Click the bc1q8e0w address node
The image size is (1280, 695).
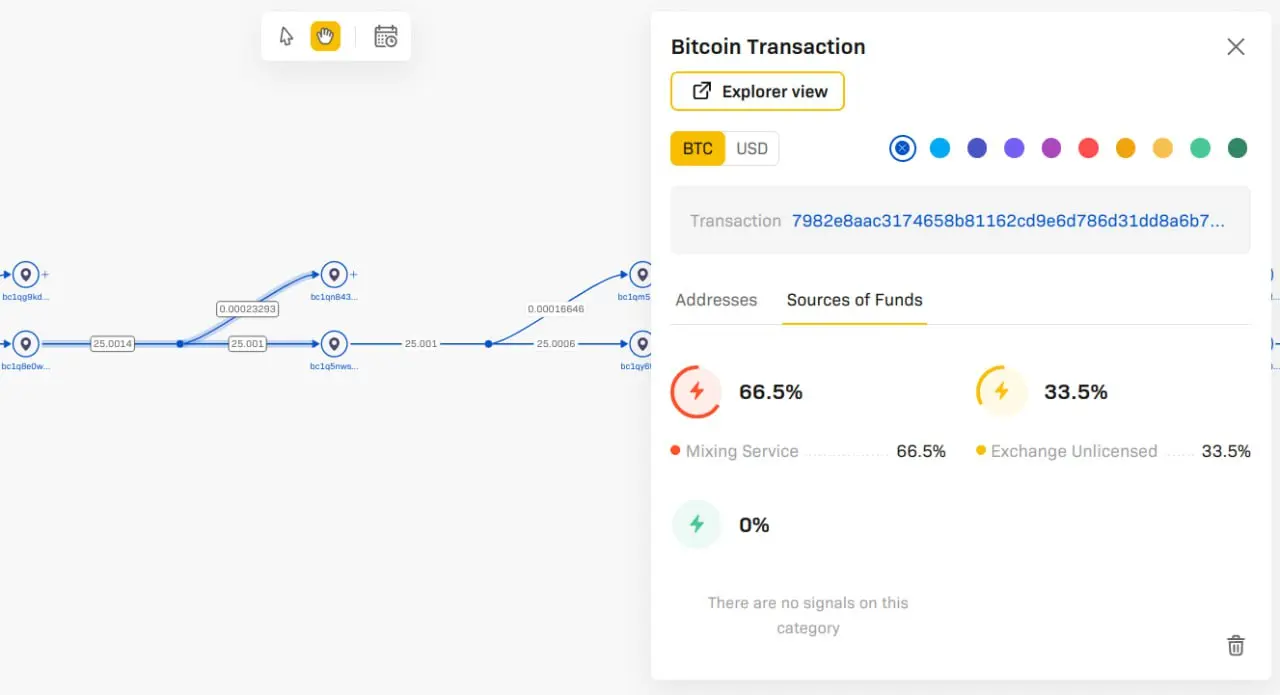click(26, 344)
